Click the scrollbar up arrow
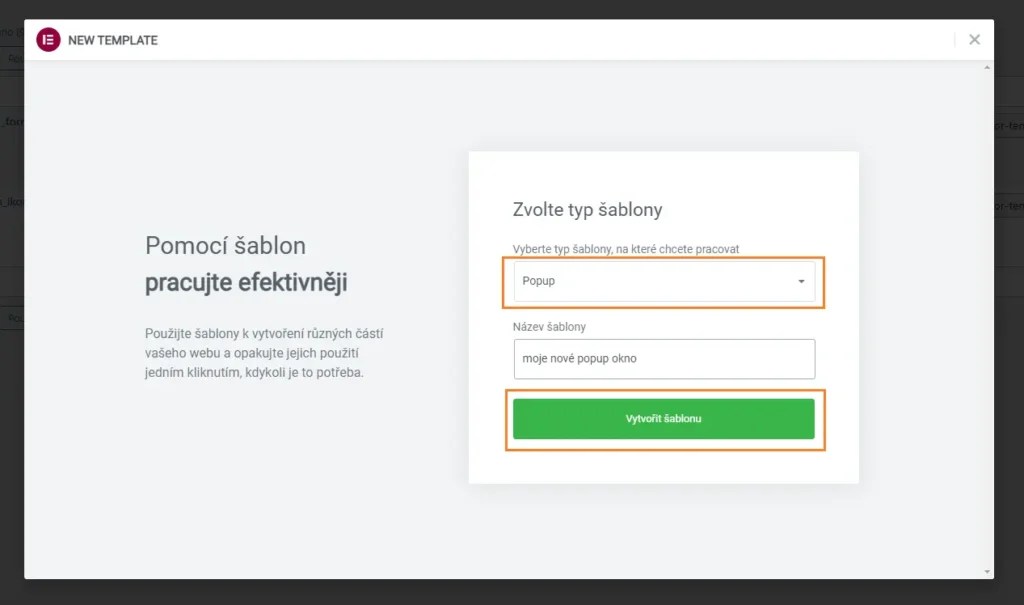Image resolution: width=1024 pixels, height=605 pixels. click(988, 65)
